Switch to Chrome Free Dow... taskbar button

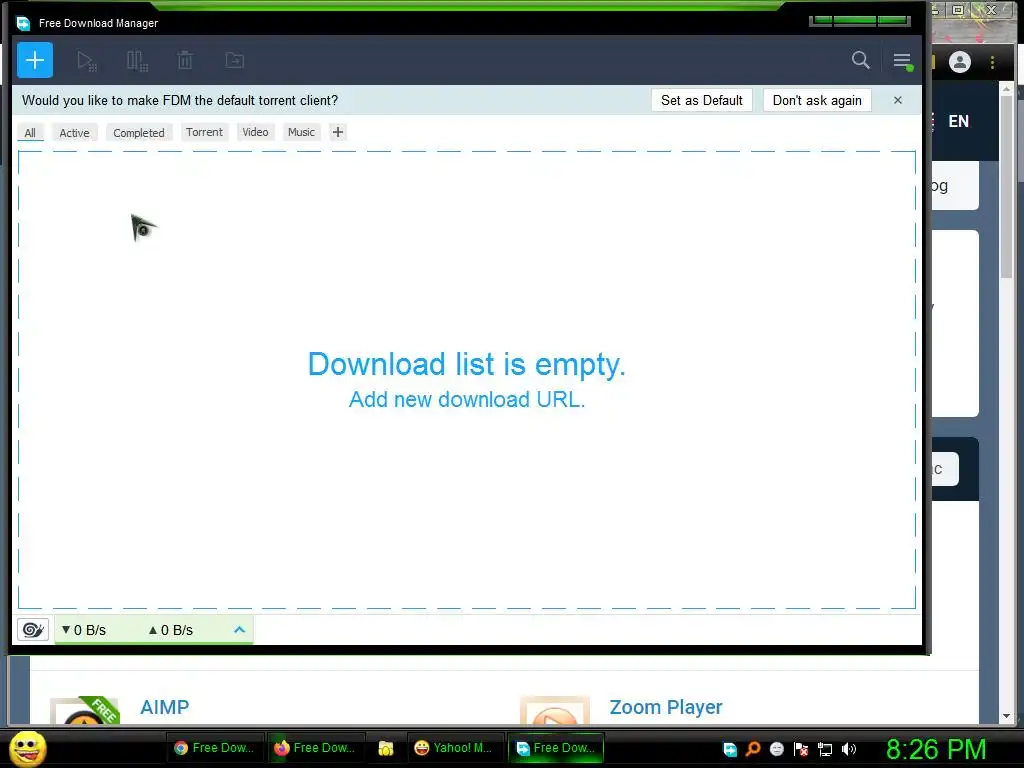click(x=215, y=748)
